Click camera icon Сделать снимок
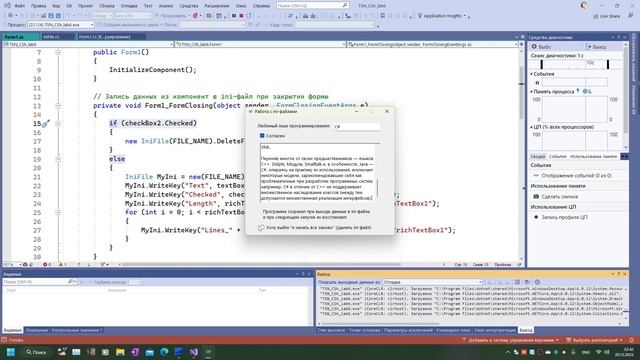This screenshot has width=640, height=360. point(536,196)
